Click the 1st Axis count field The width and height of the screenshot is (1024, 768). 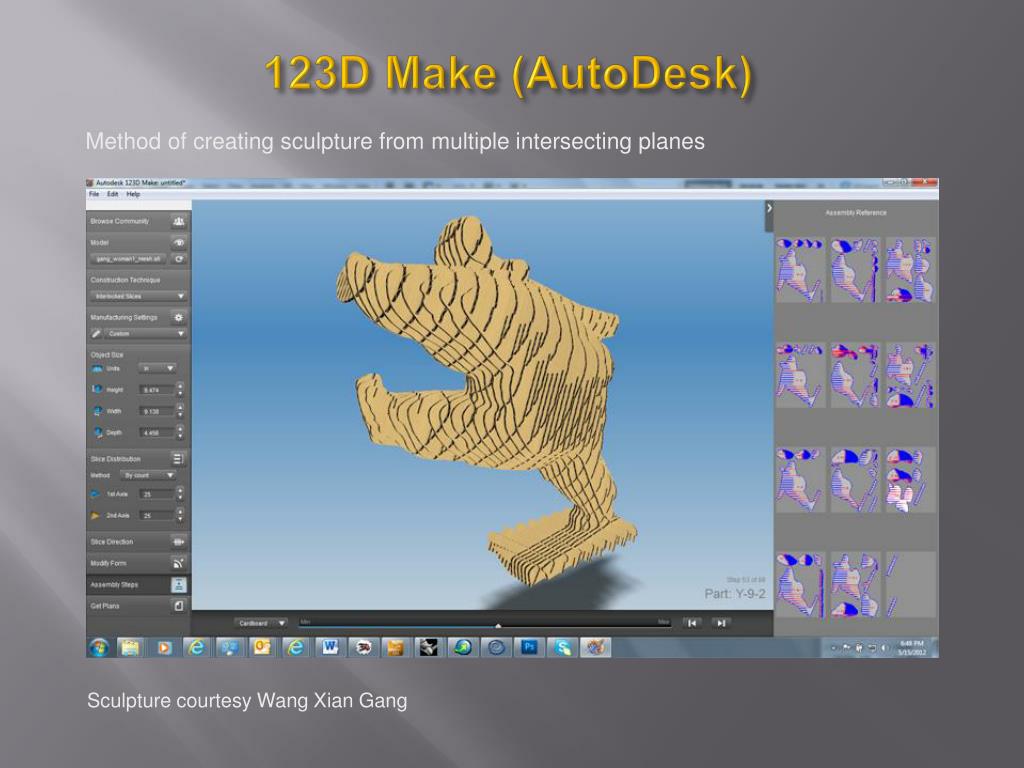tap(157, 494)
